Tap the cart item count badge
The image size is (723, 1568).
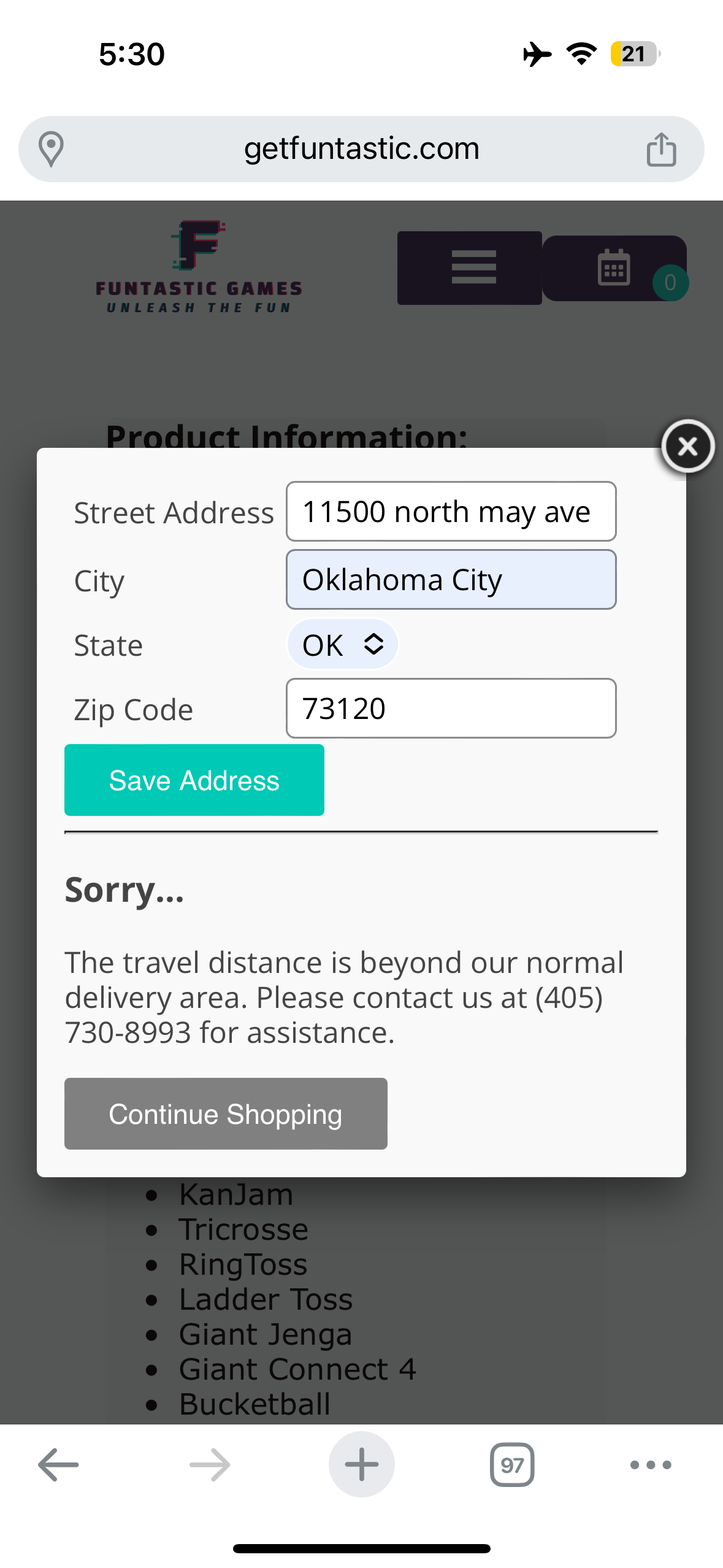click(x=670, y=283)
